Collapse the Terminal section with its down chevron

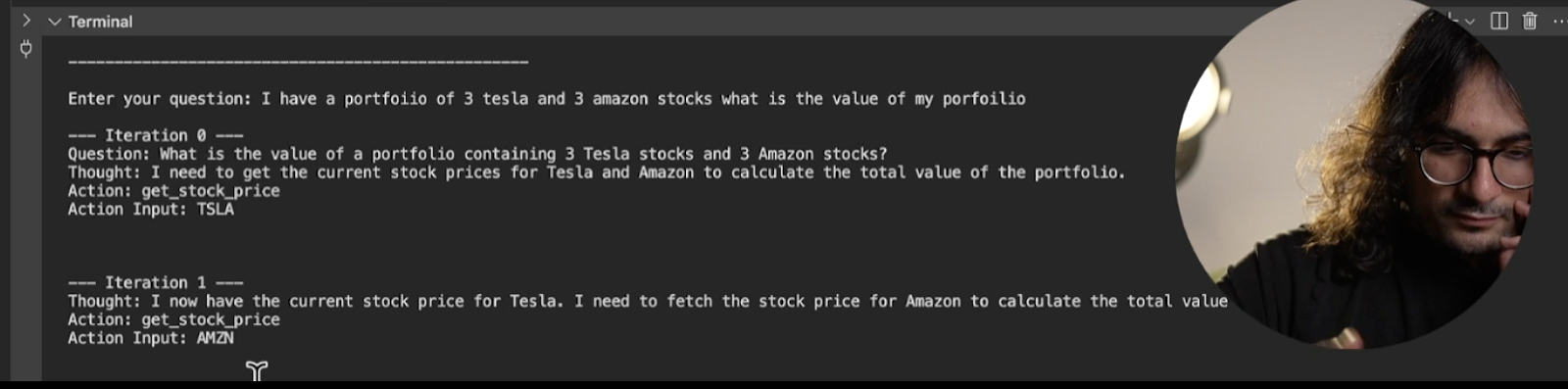[55, 21]
